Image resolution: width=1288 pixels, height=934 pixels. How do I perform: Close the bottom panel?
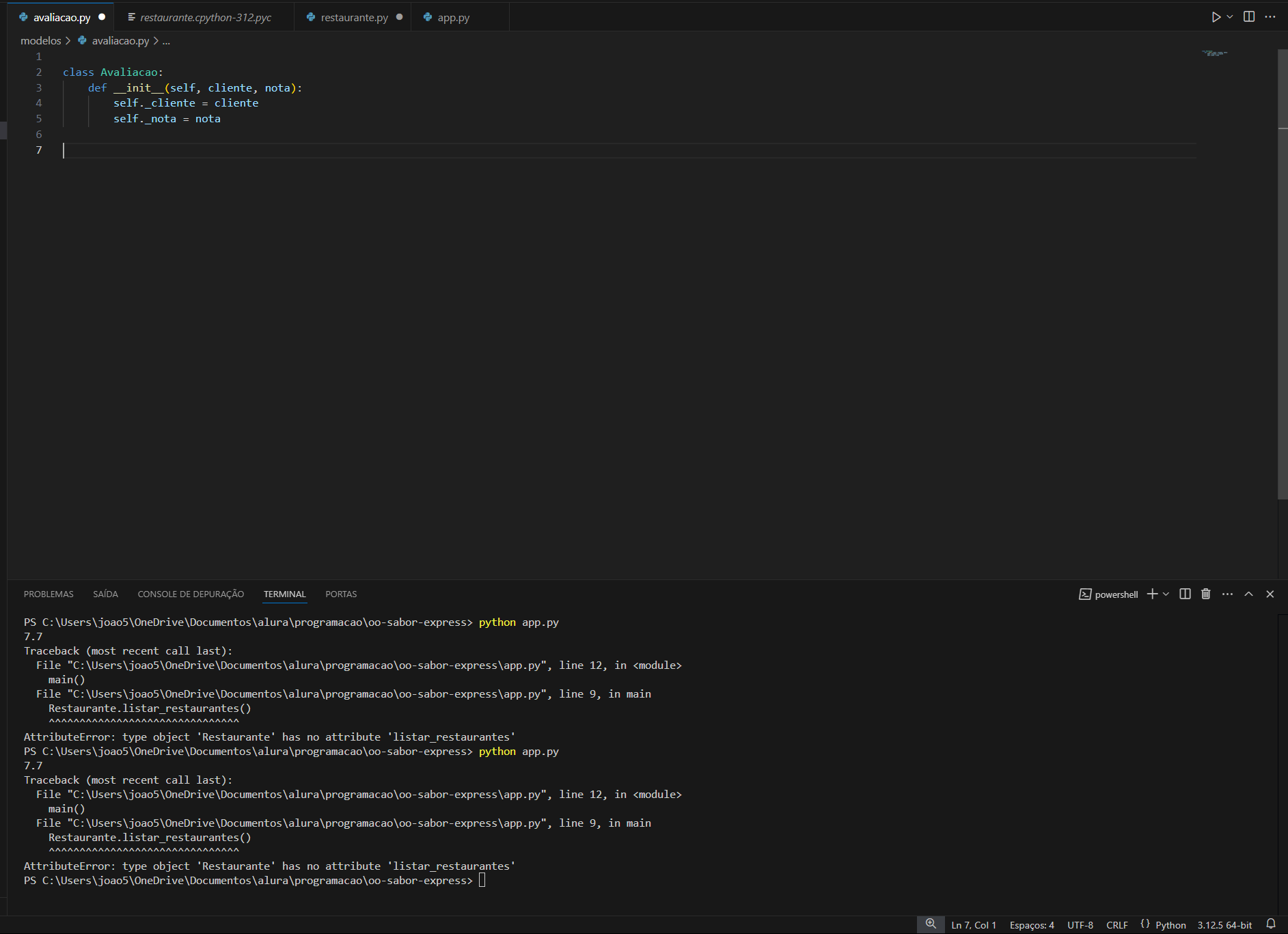1270,594
